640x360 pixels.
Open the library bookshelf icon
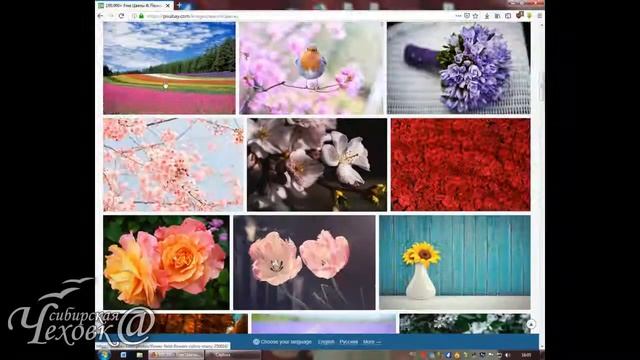click(x=498, y=16)
